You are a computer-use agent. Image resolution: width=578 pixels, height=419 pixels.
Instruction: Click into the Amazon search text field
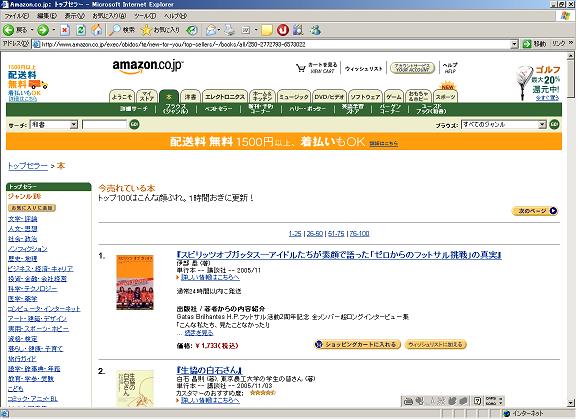(x=104, y=125)
